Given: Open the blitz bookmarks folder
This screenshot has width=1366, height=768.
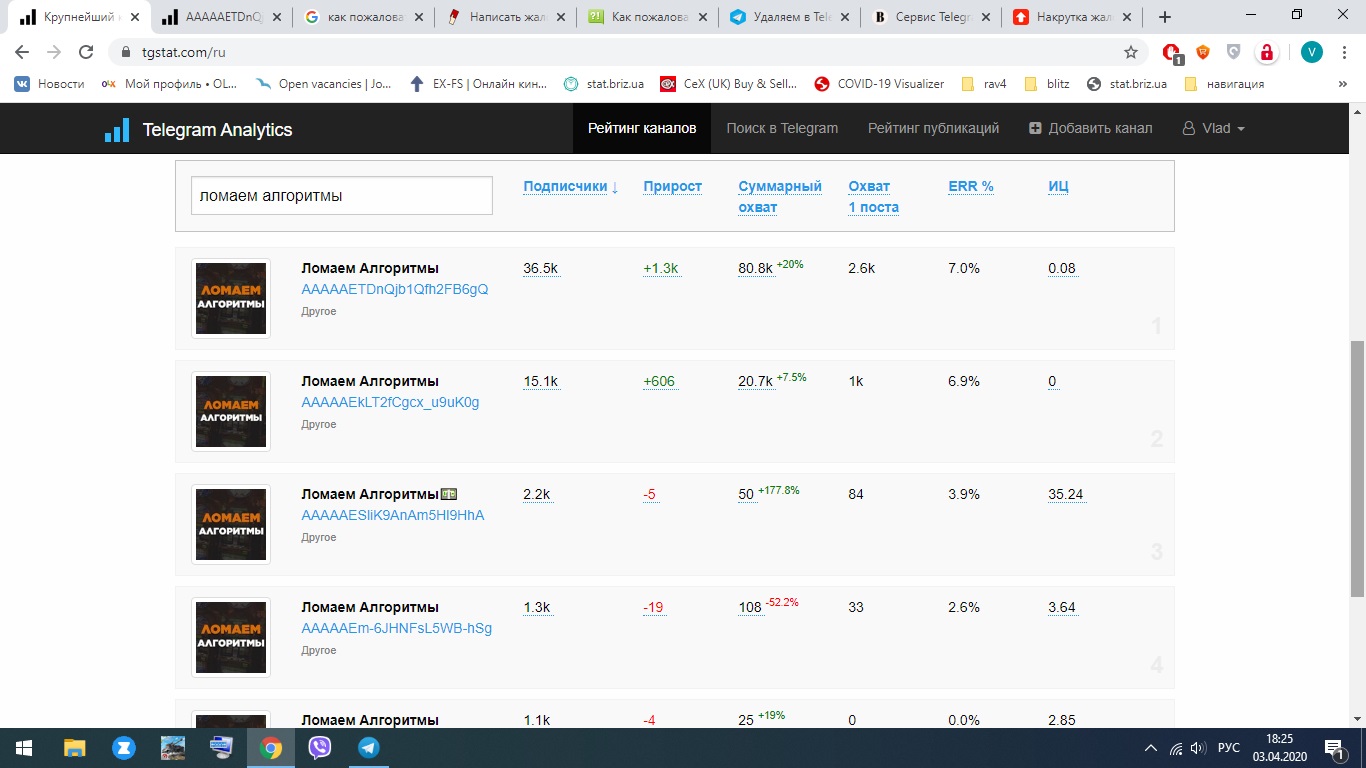Looking at the screenshot, I should pos(1047,84).
